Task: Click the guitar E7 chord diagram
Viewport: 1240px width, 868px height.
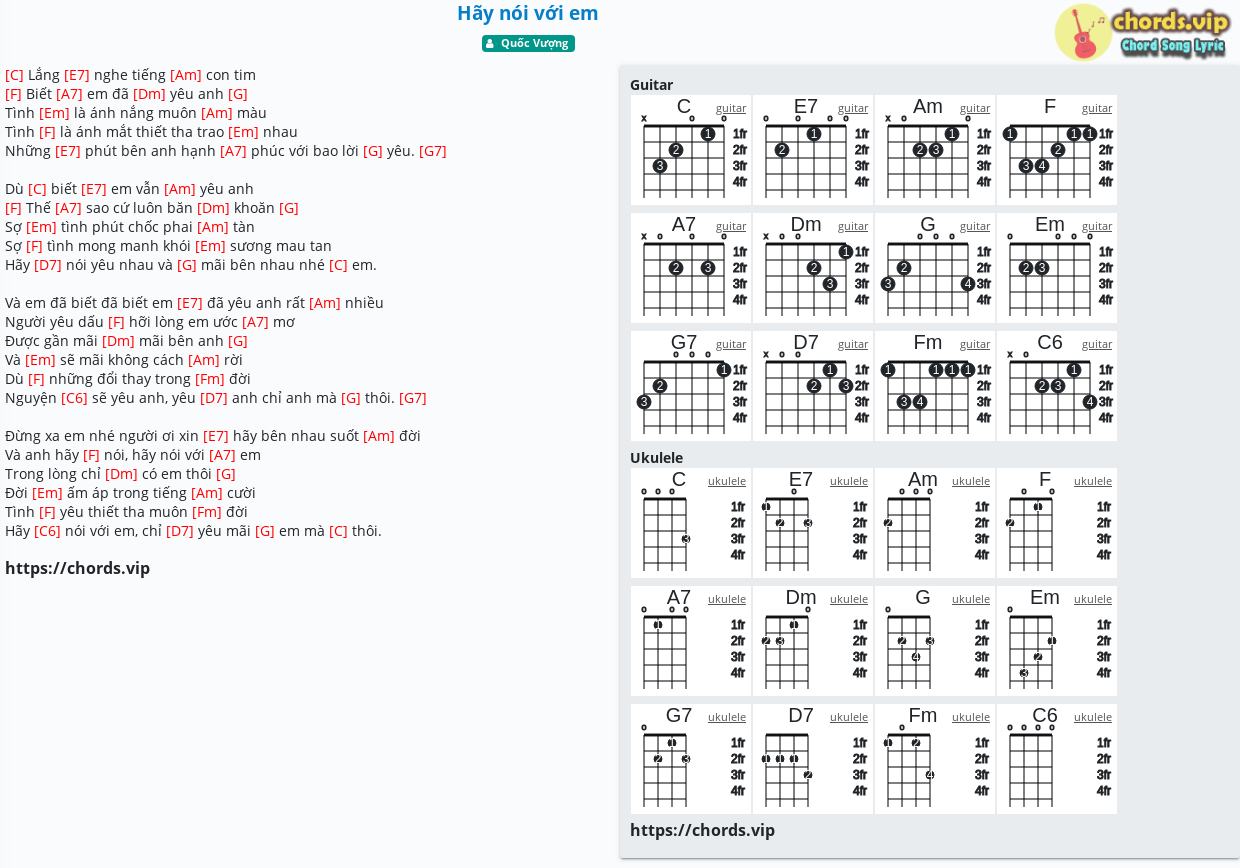Action: (813, 150)
